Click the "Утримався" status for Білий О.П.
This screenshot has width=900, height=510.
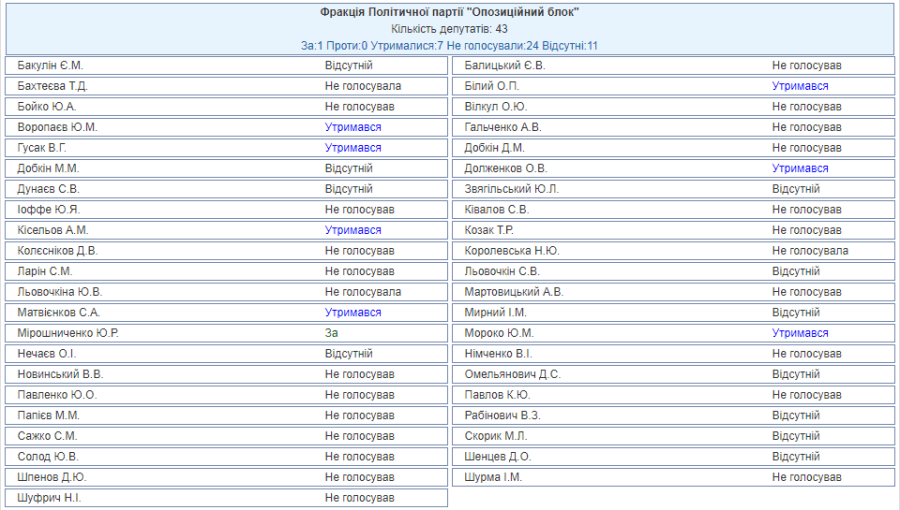click(800, 86)
